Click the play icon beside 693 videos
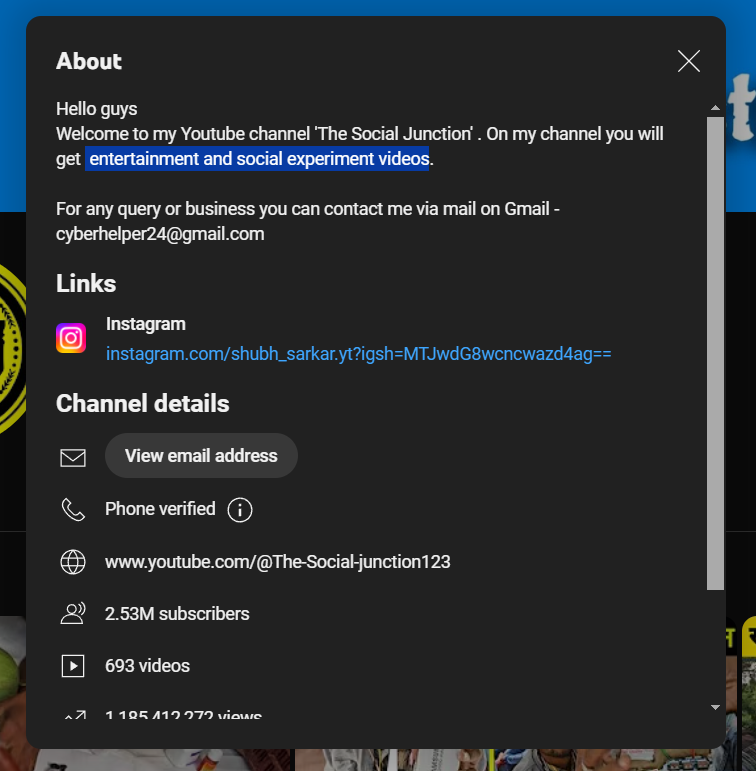Image resolution: width=756 pixels, height=771 pixels. click(x=73, y=666)
